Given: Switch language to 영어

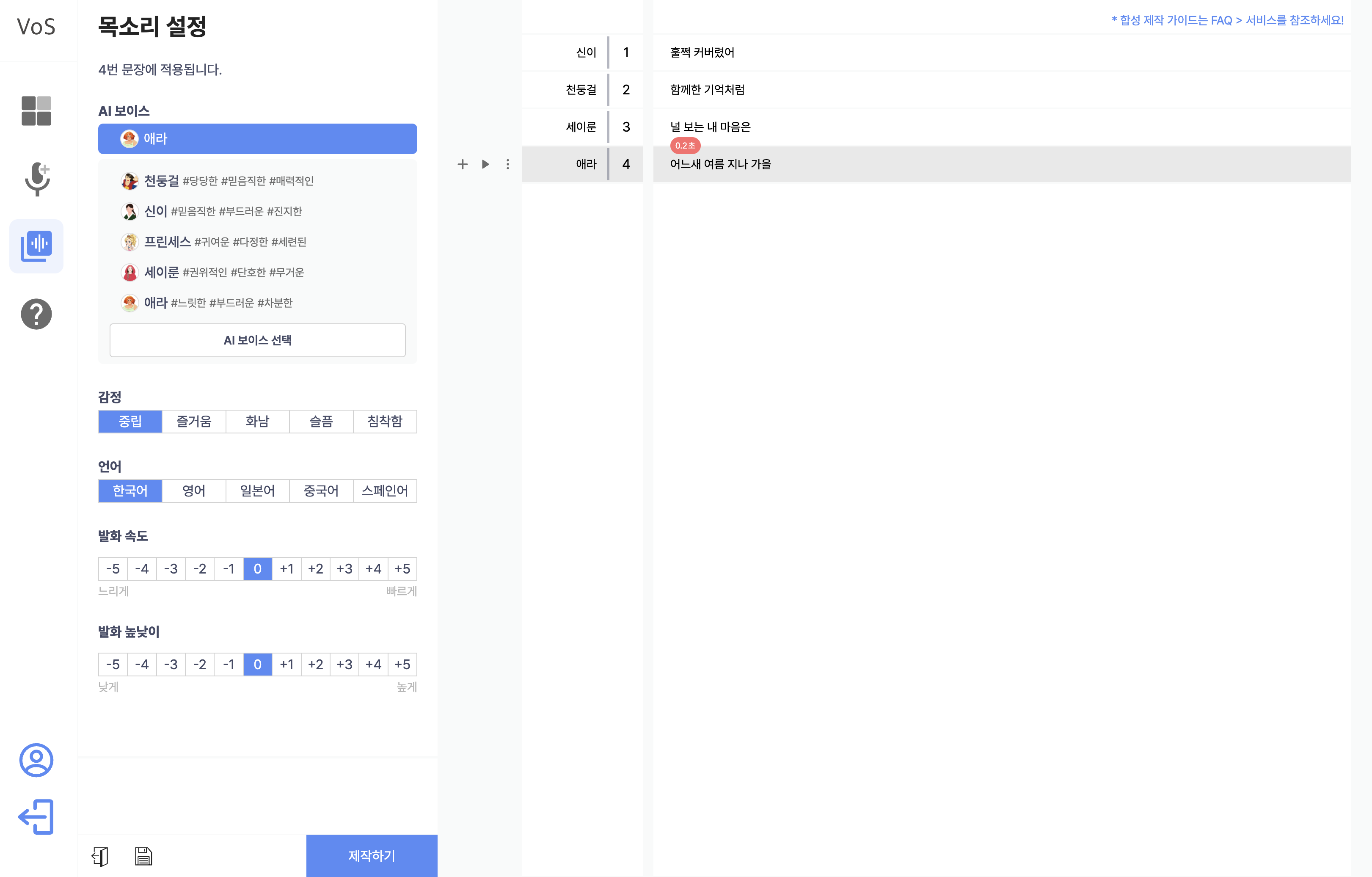Looking at the screenshot, I should click(194, 491).
